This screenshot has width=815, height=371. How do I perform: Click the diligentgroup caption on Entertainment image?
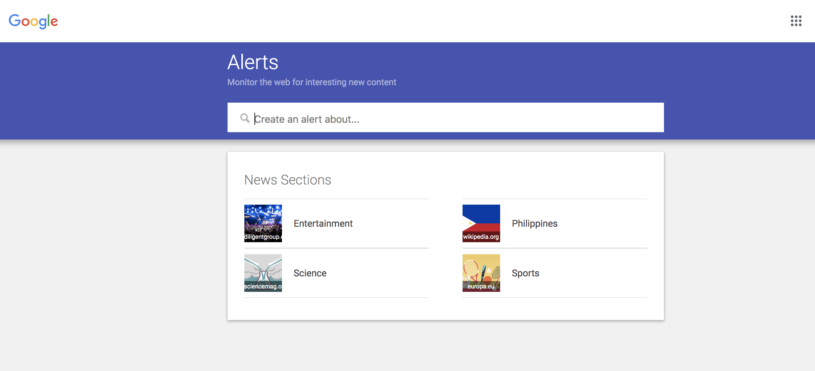pos(263,237)
